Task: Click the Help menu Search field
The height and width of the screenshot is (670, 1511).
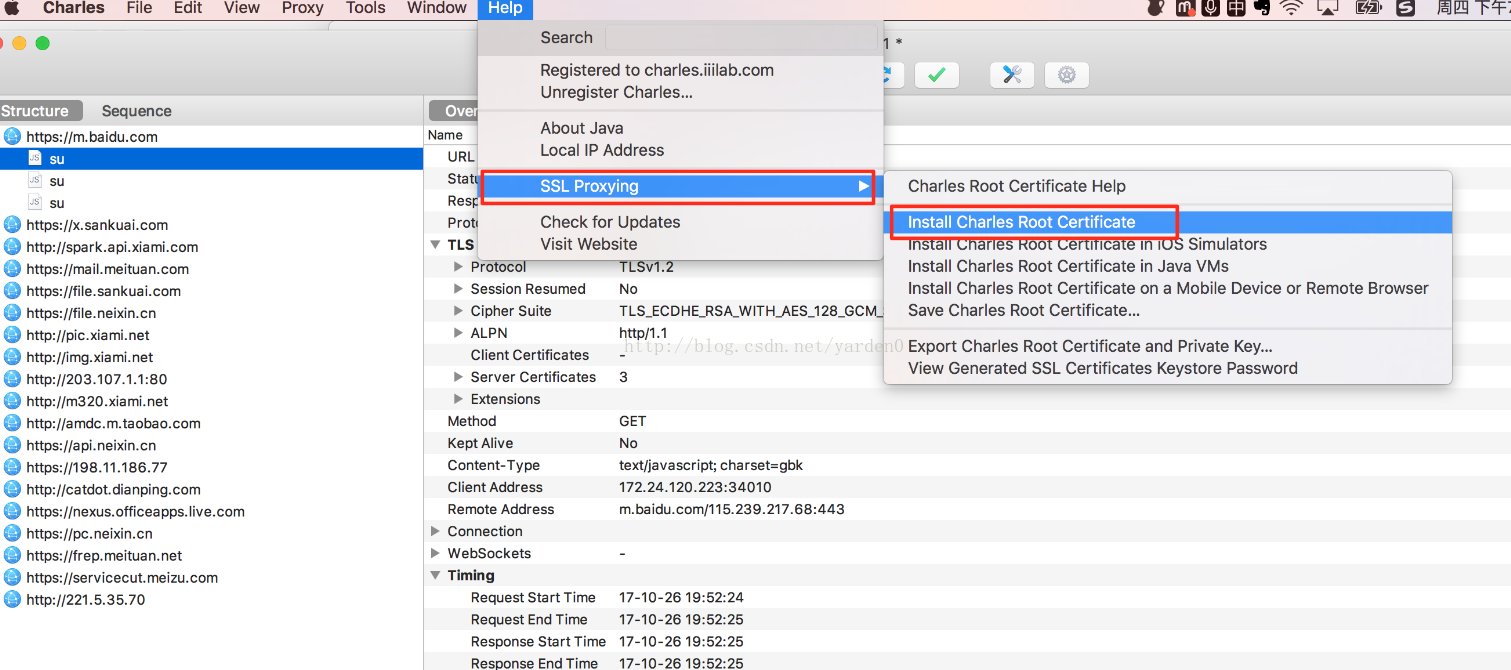Action: (741, 38)
